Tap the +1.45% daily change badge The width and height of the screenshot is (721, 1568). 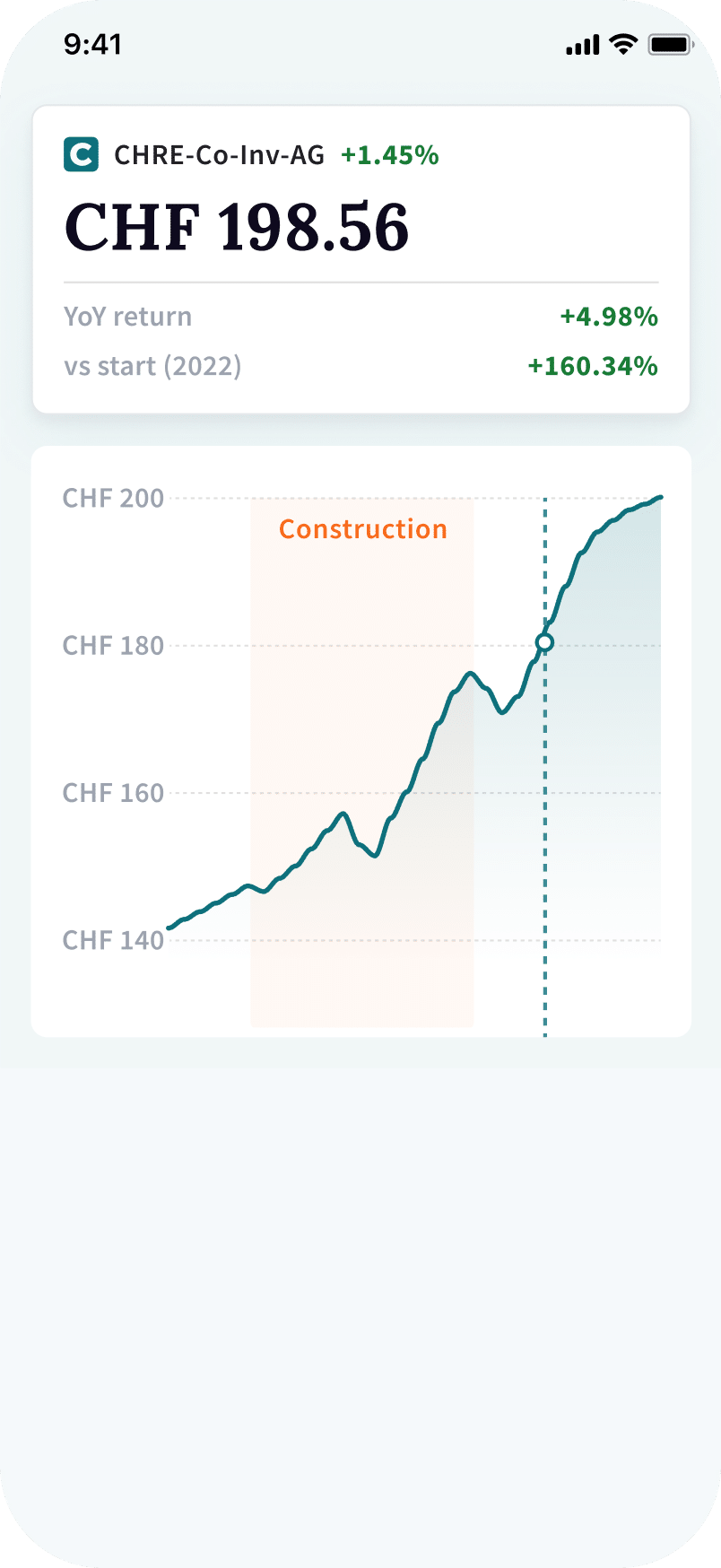pyautogui.click(x=390, y=155)
